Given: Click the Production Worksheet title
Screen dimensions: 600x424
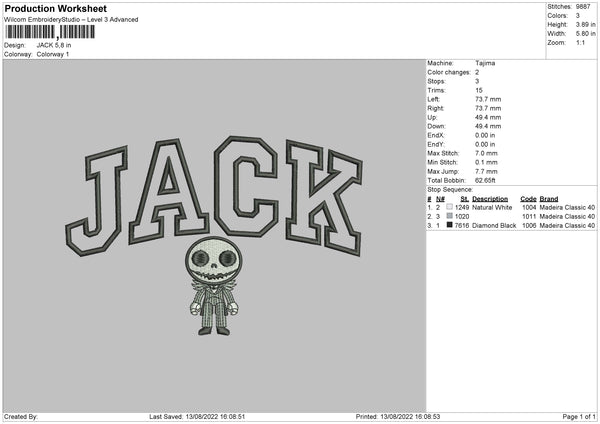Looking at the screenshot, I should tap(56, 9).
